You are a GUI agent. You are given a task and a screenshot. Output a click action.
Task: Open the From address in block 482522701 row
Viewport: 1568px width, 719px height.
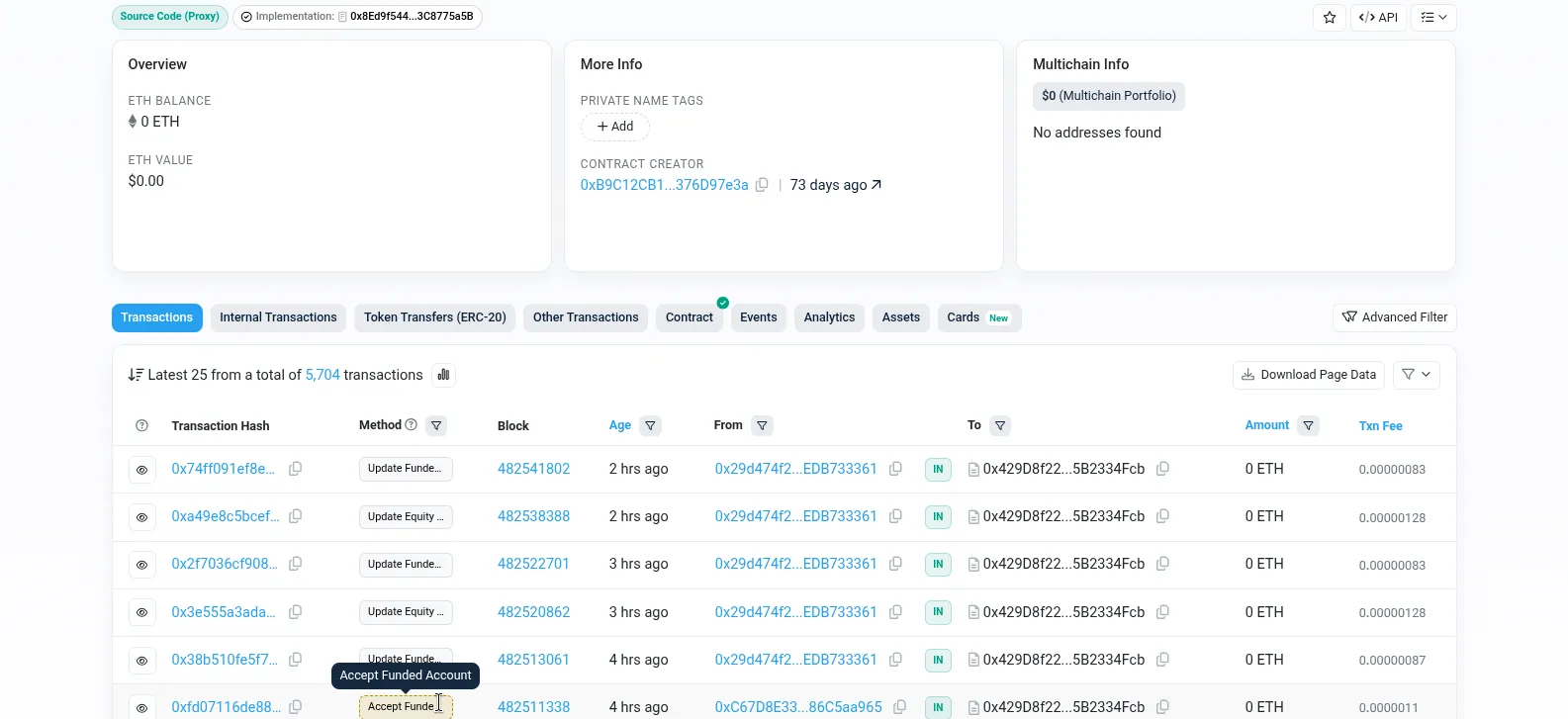click(x=796, y=564)
